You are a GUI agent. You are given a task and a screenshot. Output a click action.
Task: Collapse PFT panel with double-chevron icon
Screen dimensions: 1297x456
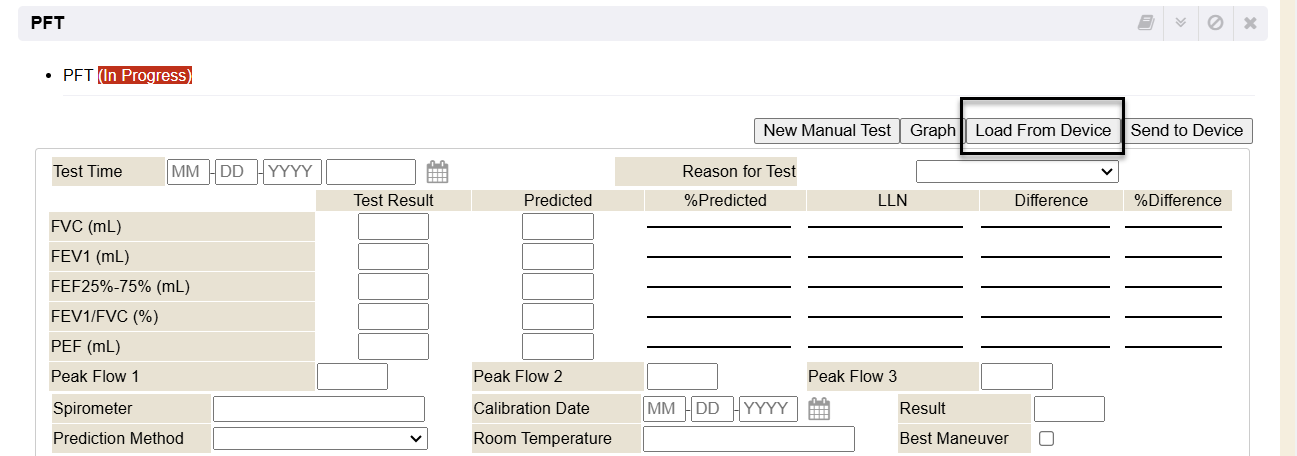point(1180,23)
